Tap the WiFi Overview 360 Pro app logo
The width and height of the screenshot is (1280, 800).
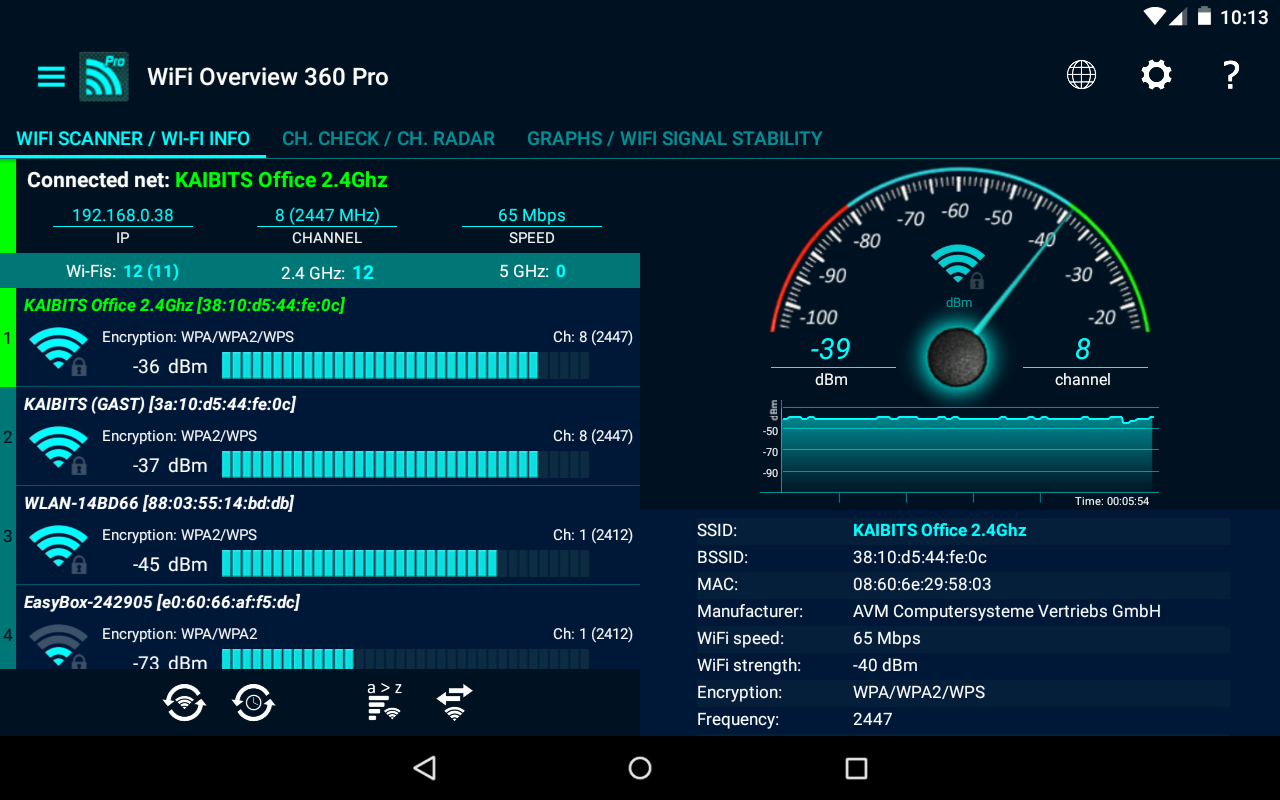click(104, 76)
